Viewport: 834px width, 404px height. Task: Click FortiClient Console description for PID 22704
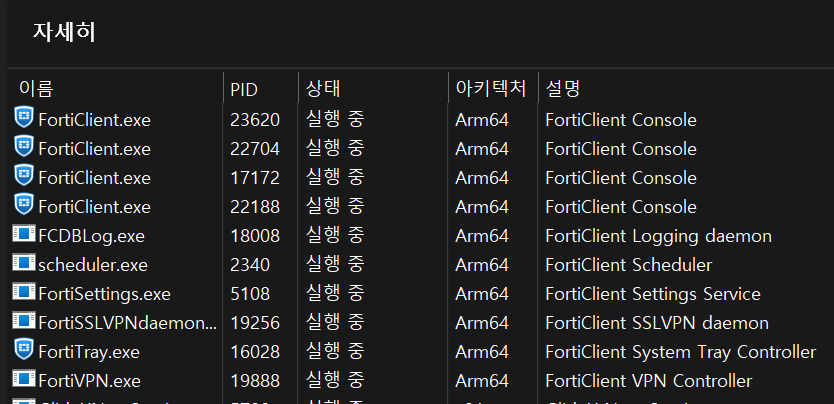point(621,149)
